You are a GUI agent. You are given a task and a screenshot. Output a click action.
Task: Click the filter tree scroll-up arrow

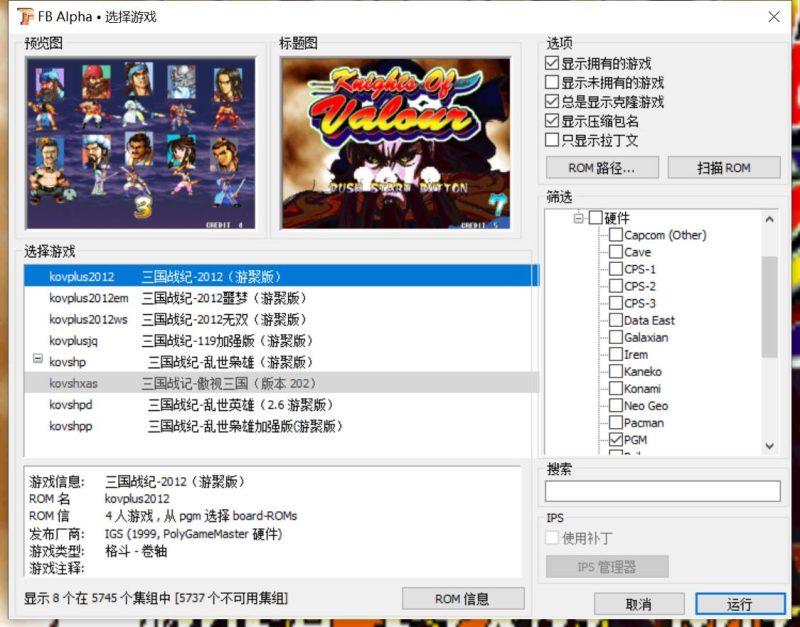[769, 219]
